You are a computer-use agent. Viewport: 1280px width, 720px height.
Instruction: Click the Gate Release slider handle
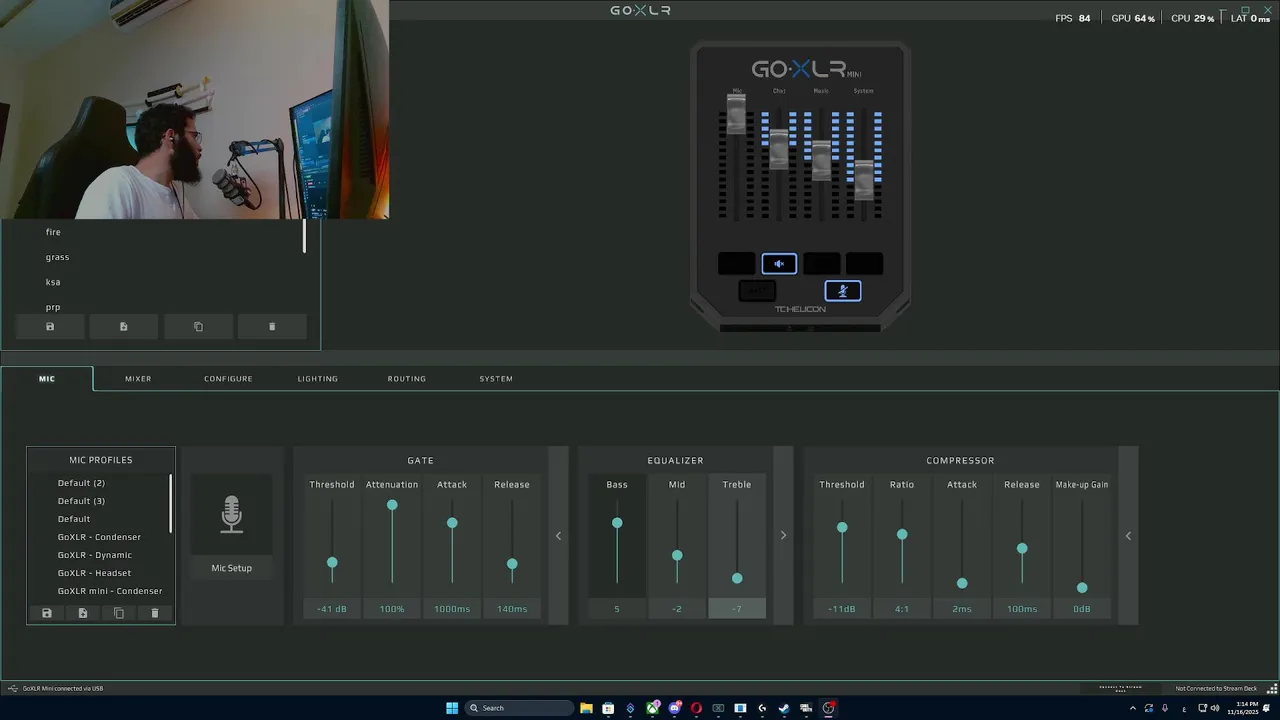click(512, 564)
